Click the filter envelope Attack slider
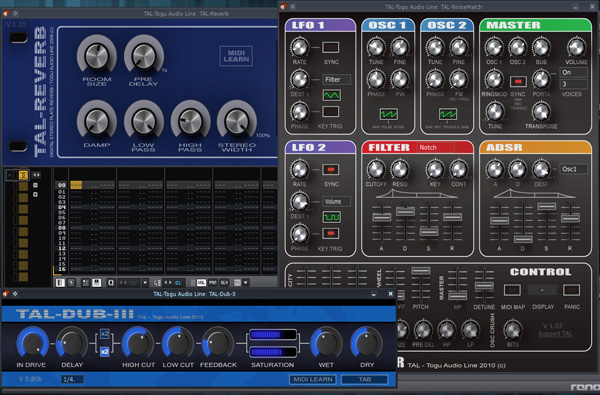Screen dimensions: 600x395 click(382, 217)
